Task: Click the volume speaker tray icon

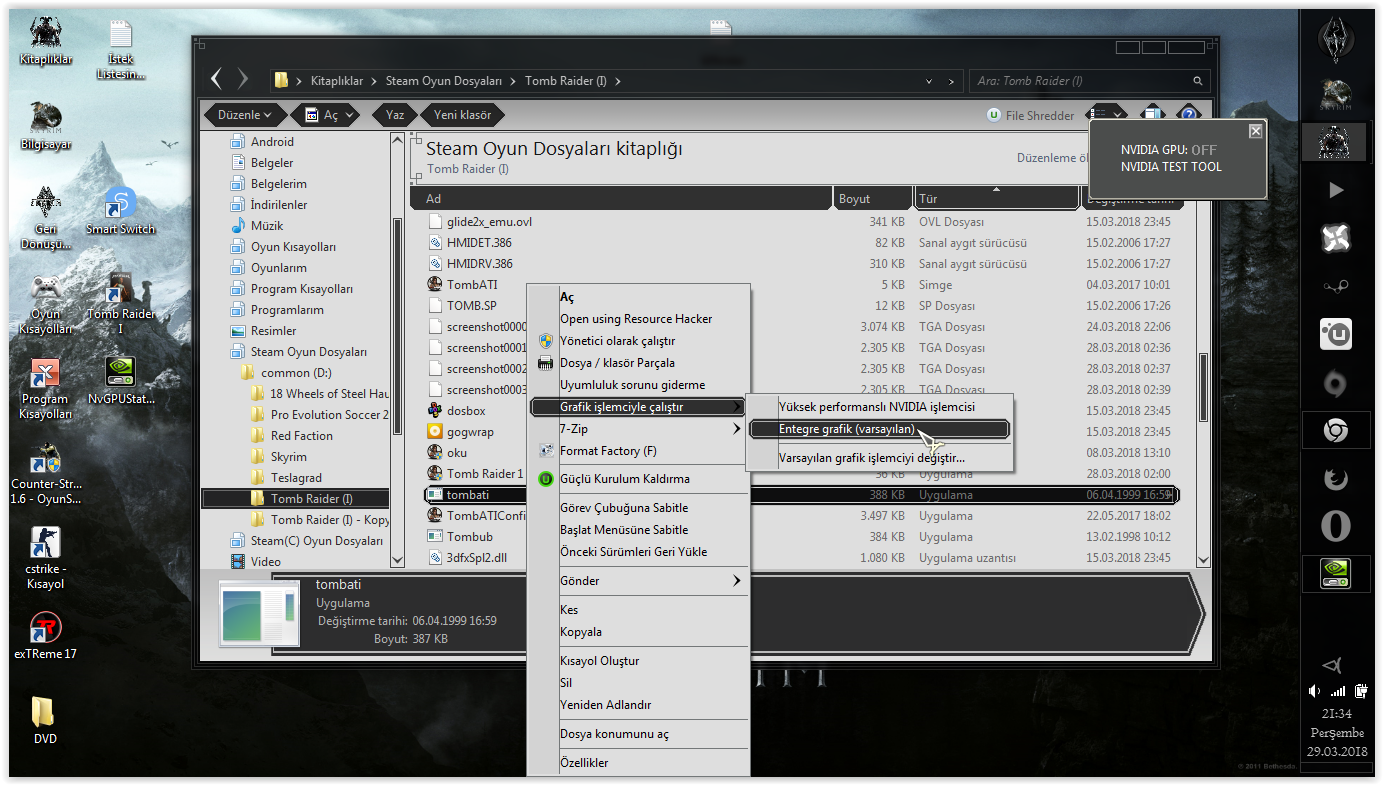Action: pyautogui.click(x=1315, y=690)
